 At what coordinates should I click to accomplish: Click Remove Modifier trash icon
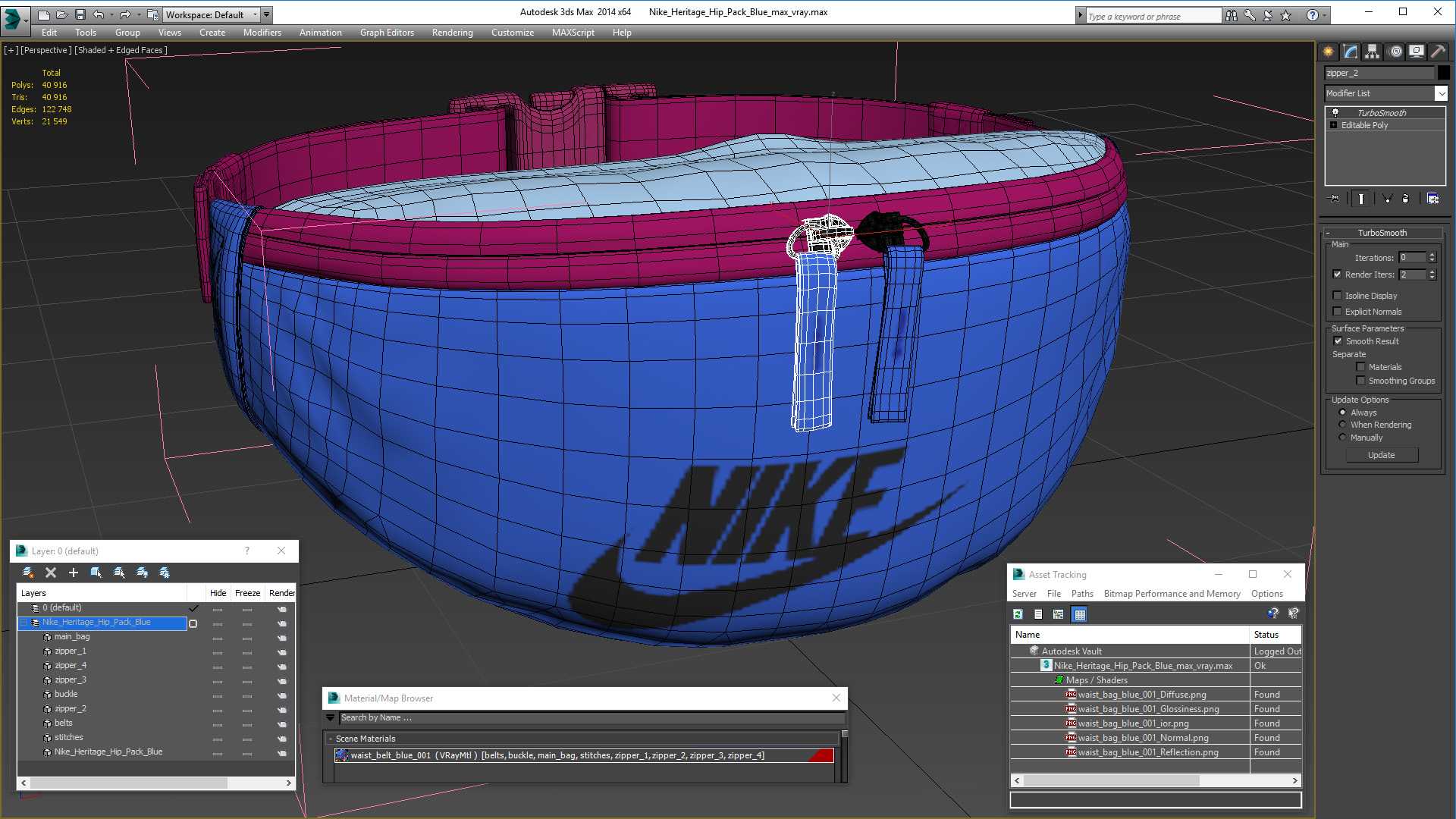(1406, 198)
